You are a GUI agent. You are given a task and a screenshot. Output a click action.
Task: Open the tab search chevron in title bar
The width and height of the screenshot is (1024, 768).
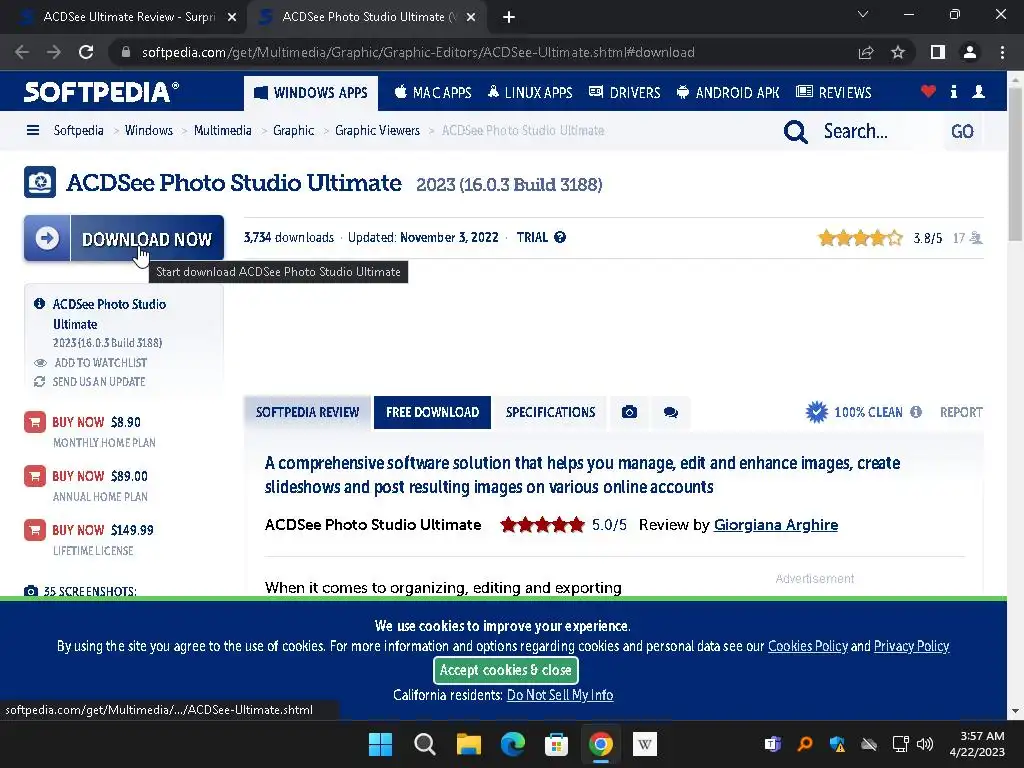pyautogui.click(x=863, y=14)
